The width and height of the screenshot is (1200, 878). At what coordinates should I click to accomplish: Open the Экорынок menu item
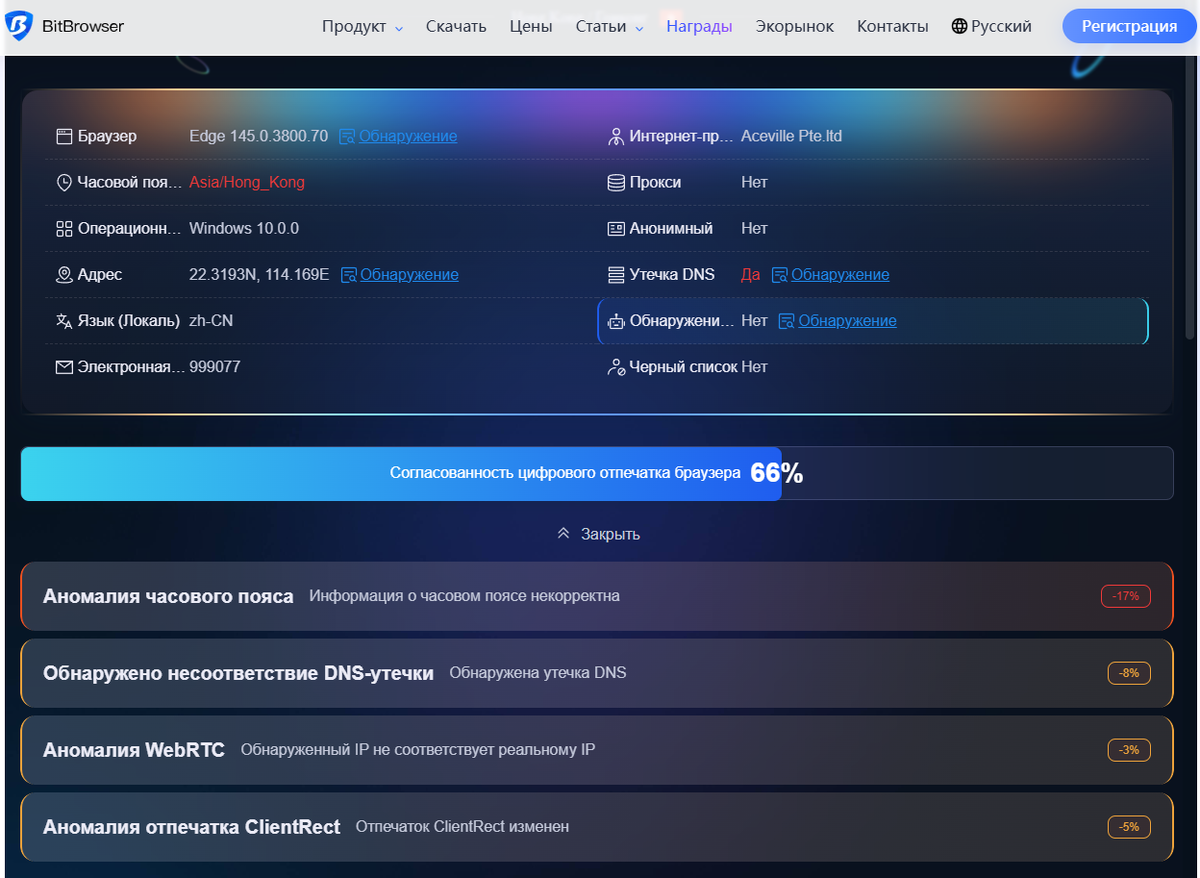pyautogui.click(x=795, y=27)
